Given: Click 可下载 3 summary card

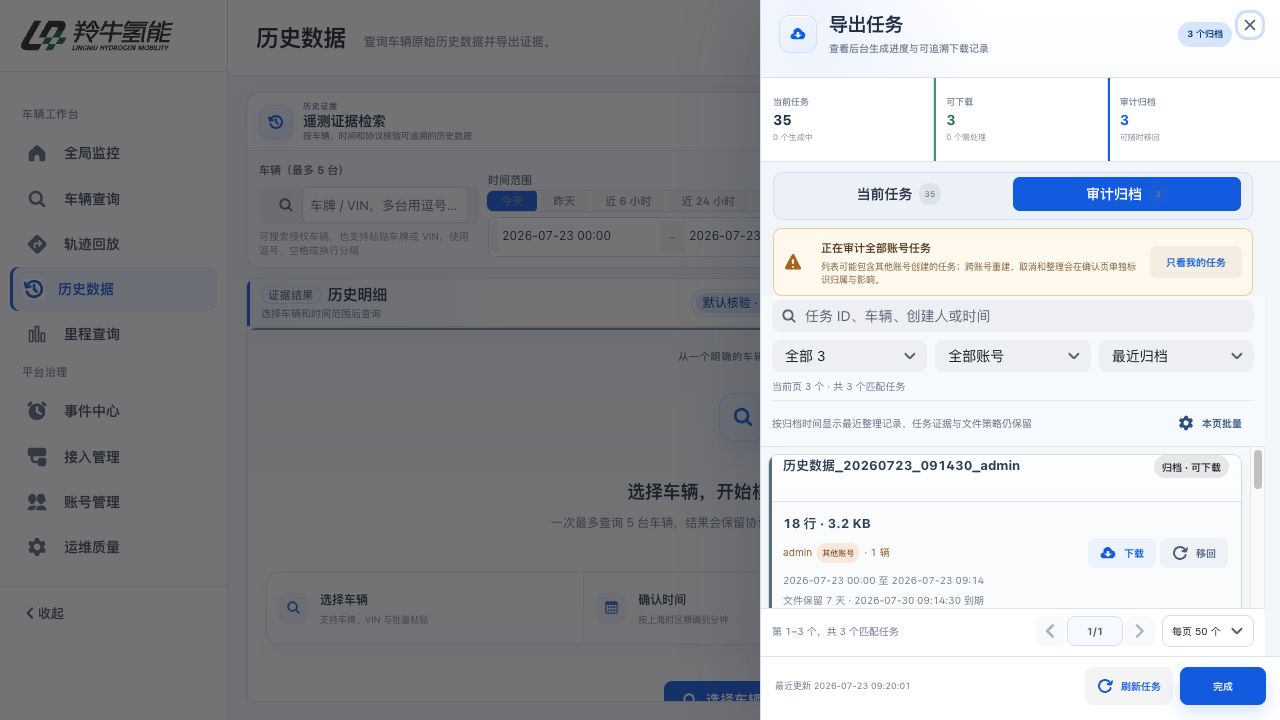Looking at the screenshot, I should tap(1021, 119).
